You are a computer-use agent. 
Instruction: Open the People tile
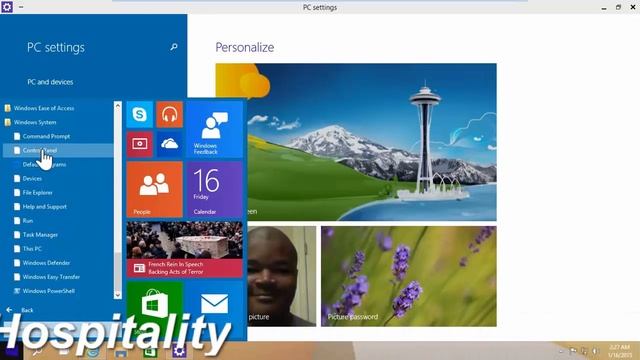[155, 189]
